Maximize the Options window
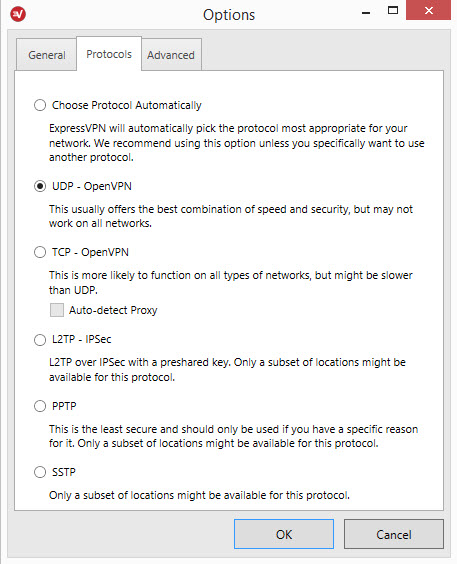Image resolution: width=457 pixels, height=564 pixels. (x=393, y=10)
